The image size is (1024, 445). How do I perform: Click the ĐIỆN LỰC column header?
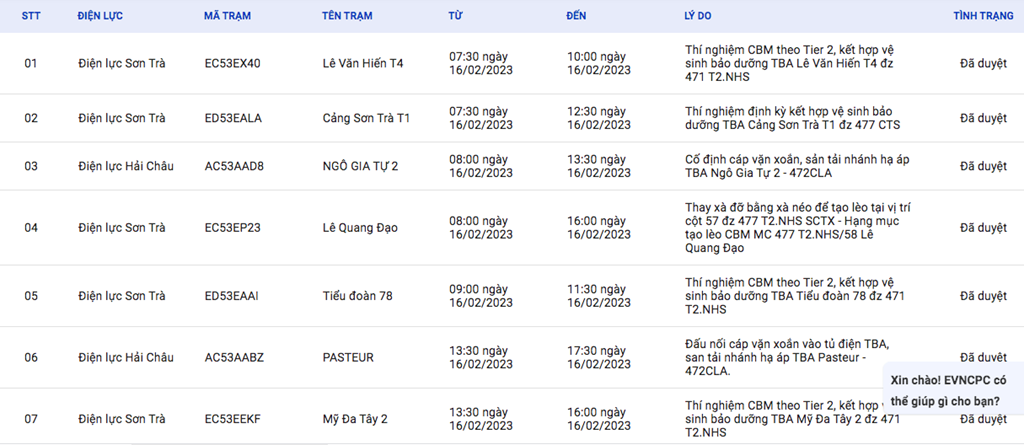99,16
